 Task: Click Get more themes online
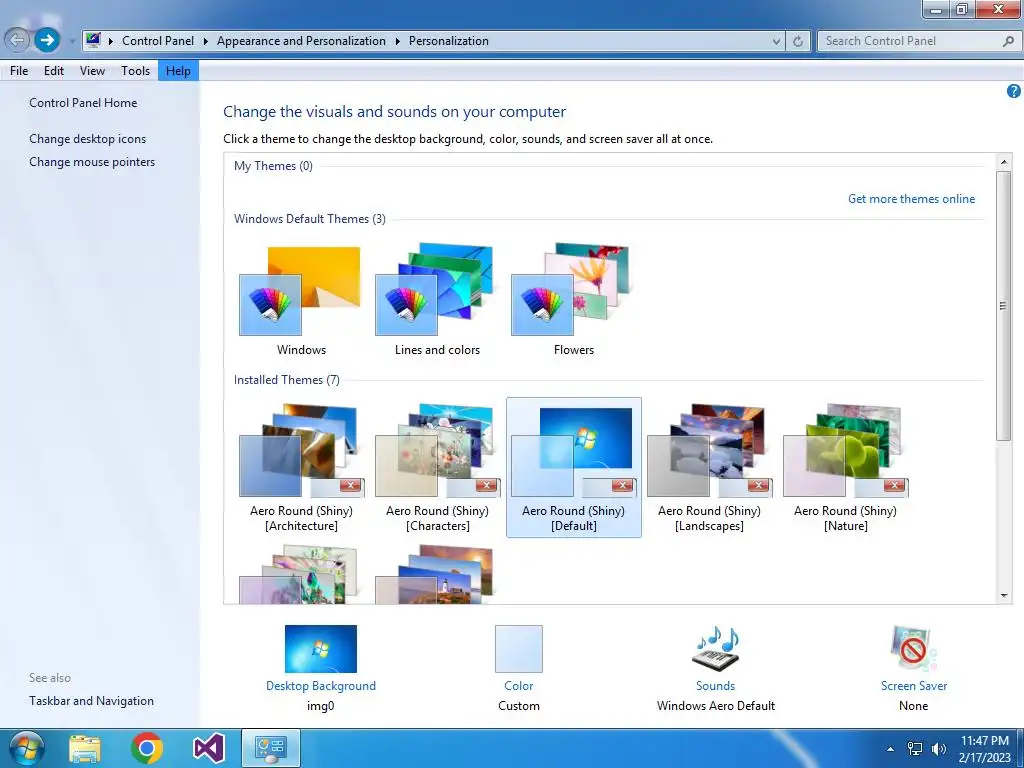[x=911, y=199]
